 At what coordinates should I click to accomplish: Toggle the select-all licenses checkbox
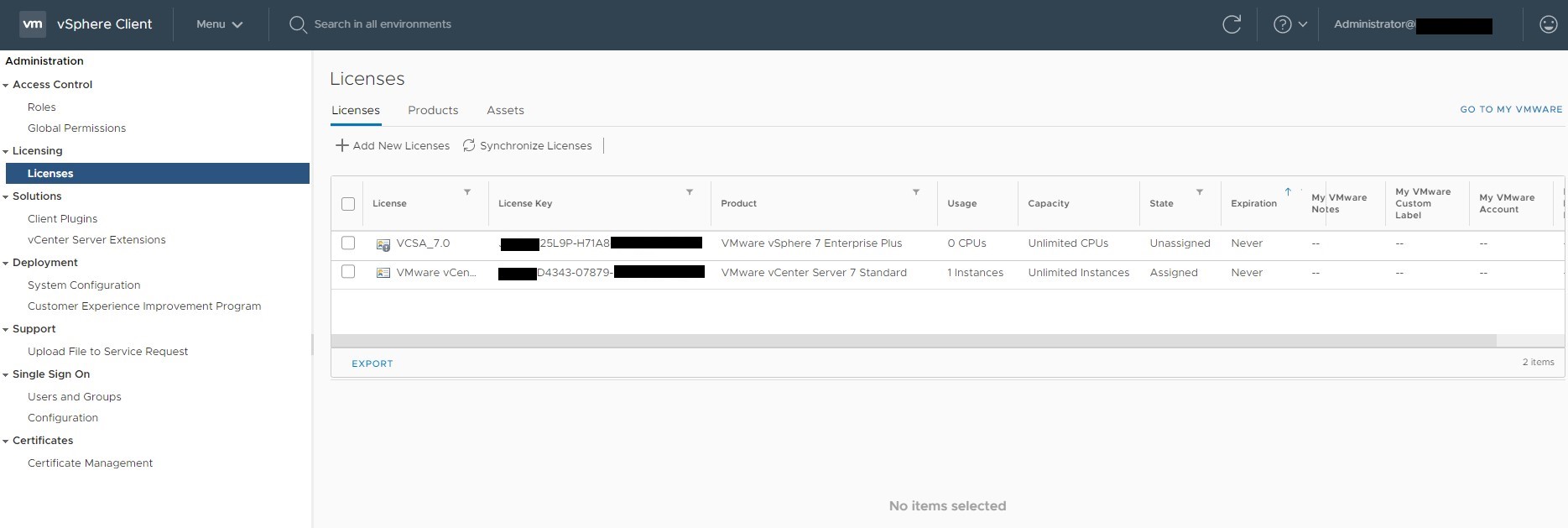point(348,203)
